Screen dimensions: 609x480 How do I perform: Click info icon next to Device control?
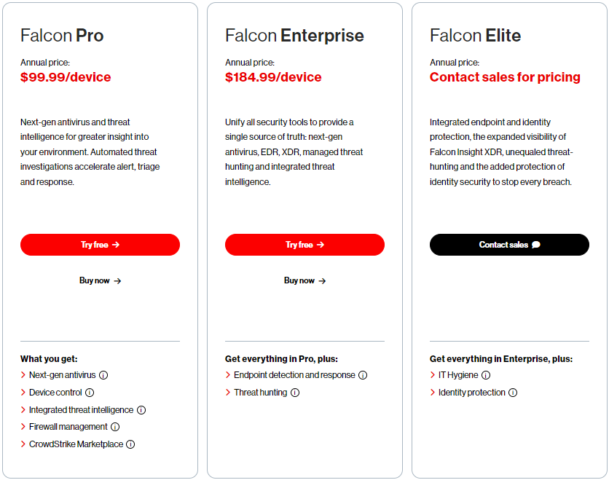point(88,392)
